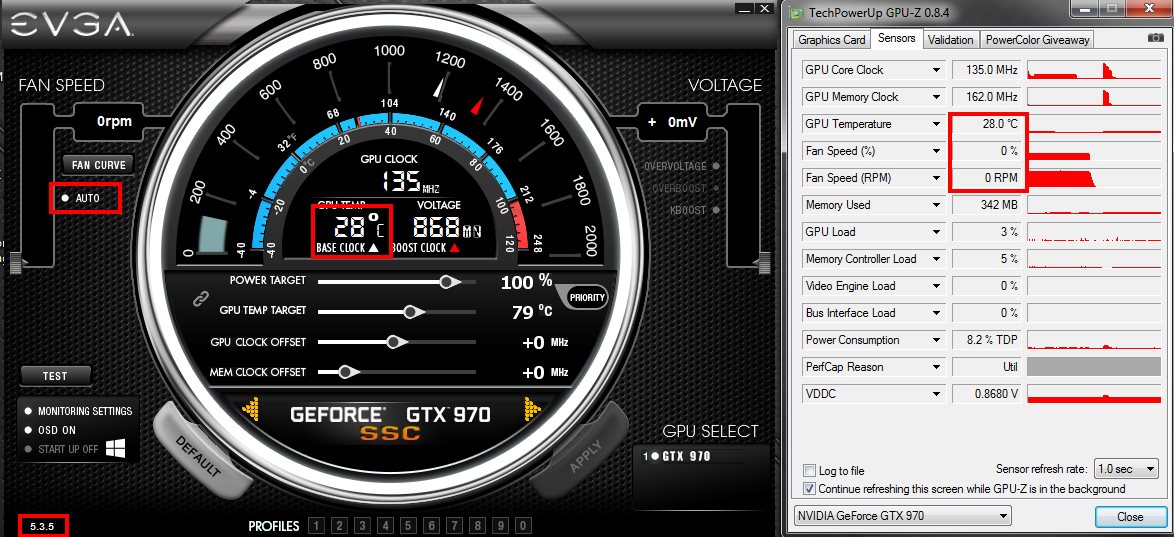This screenshot has width=1174, height=537.
Task: Close the EVGA Precision window
Action: coord(764,9)
